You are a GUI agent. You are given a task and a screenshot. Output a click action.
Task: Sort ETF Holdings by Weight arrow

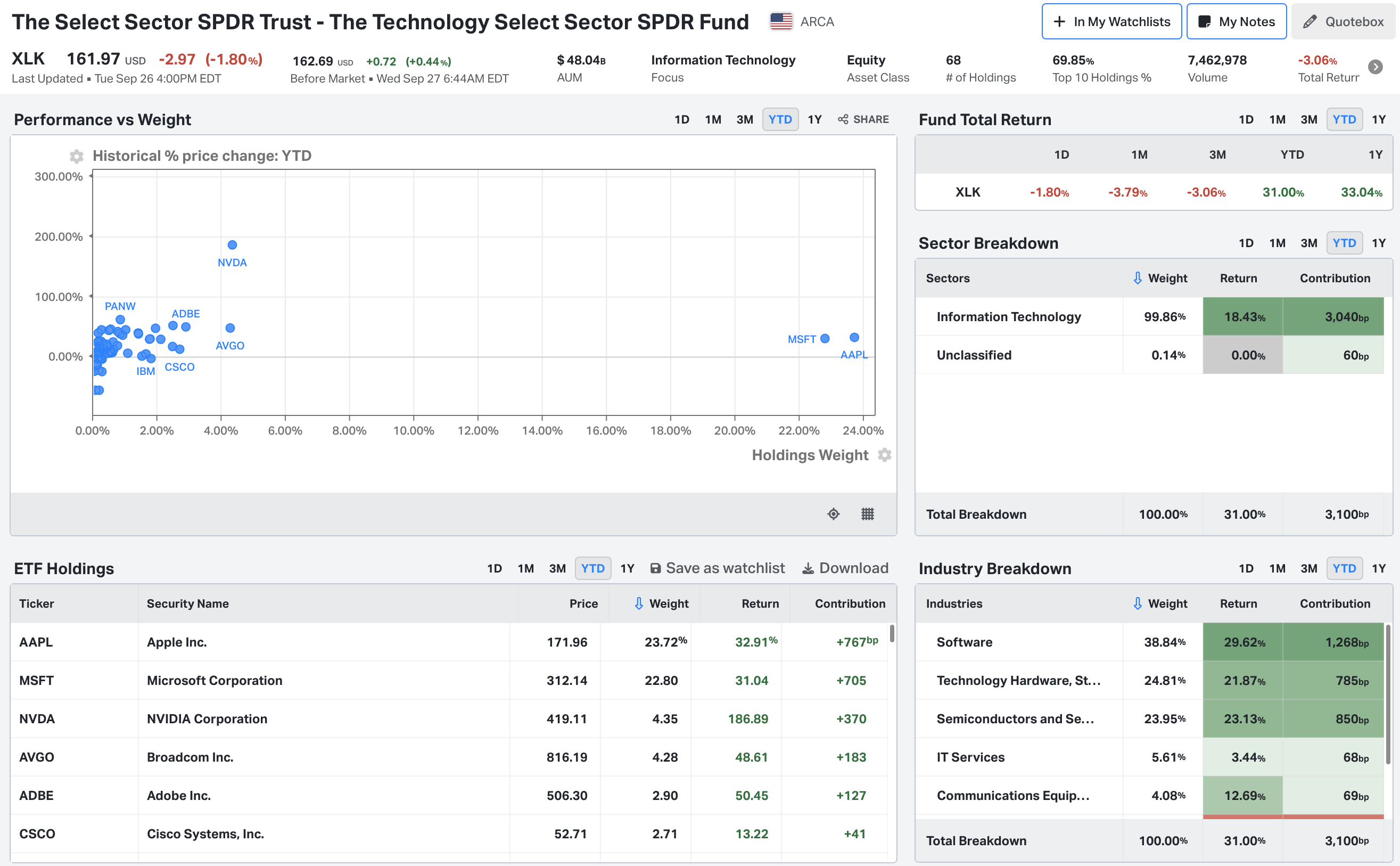(x=639, y=603)
